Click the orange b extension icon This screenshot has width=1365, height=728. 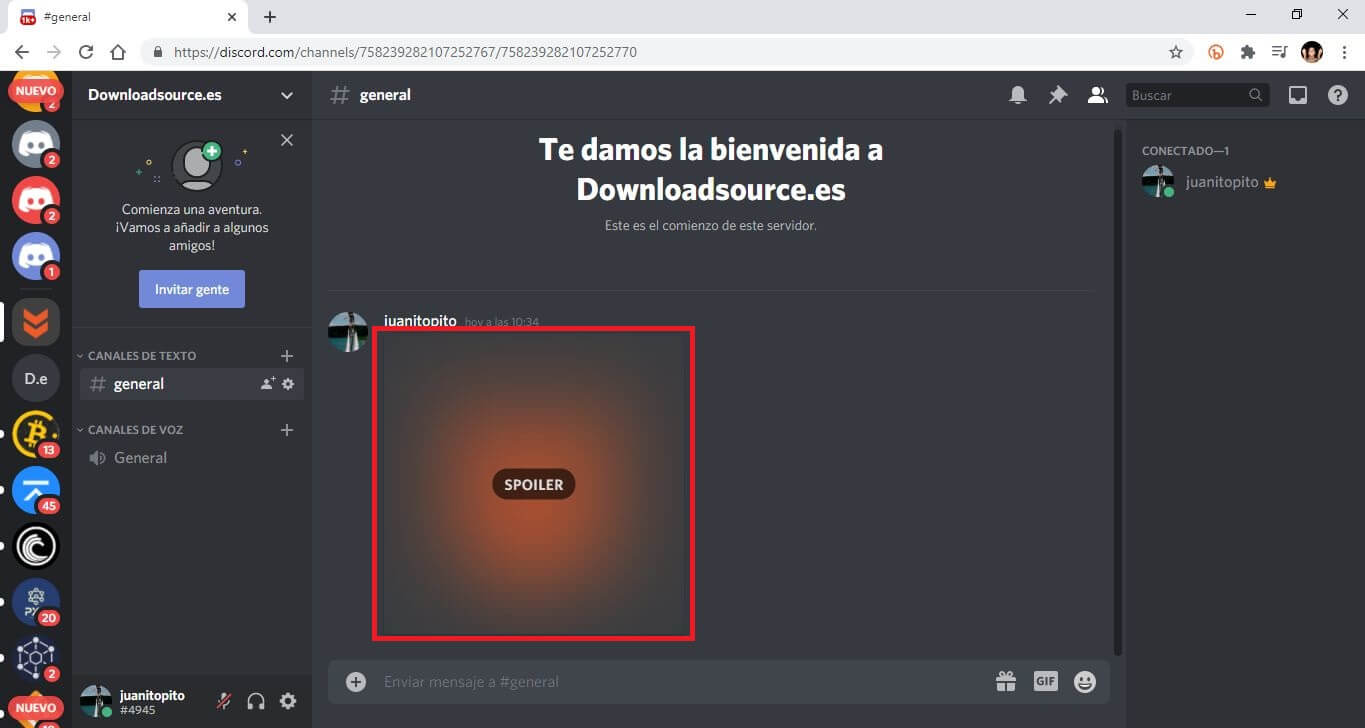1216,52
